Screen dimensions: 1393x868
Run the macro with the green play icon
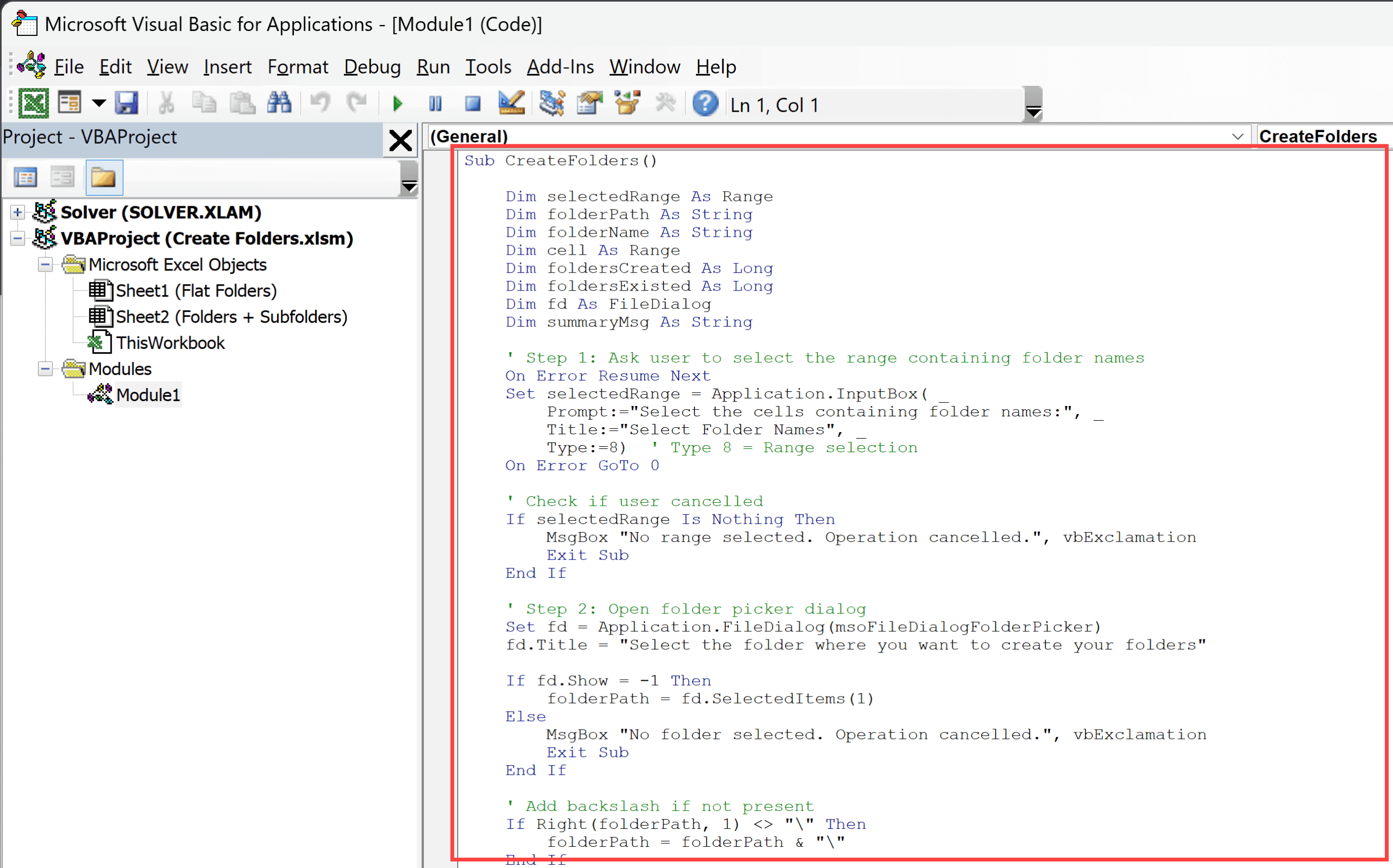click(x=397, y=104)
